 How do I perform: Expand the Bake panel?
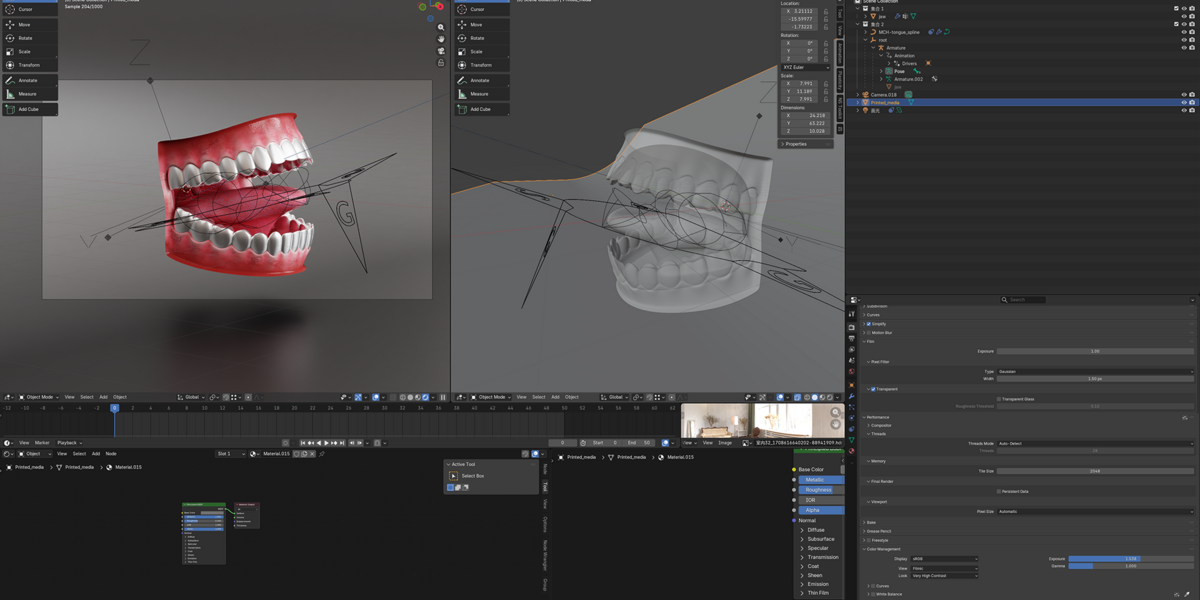[871, 522]
